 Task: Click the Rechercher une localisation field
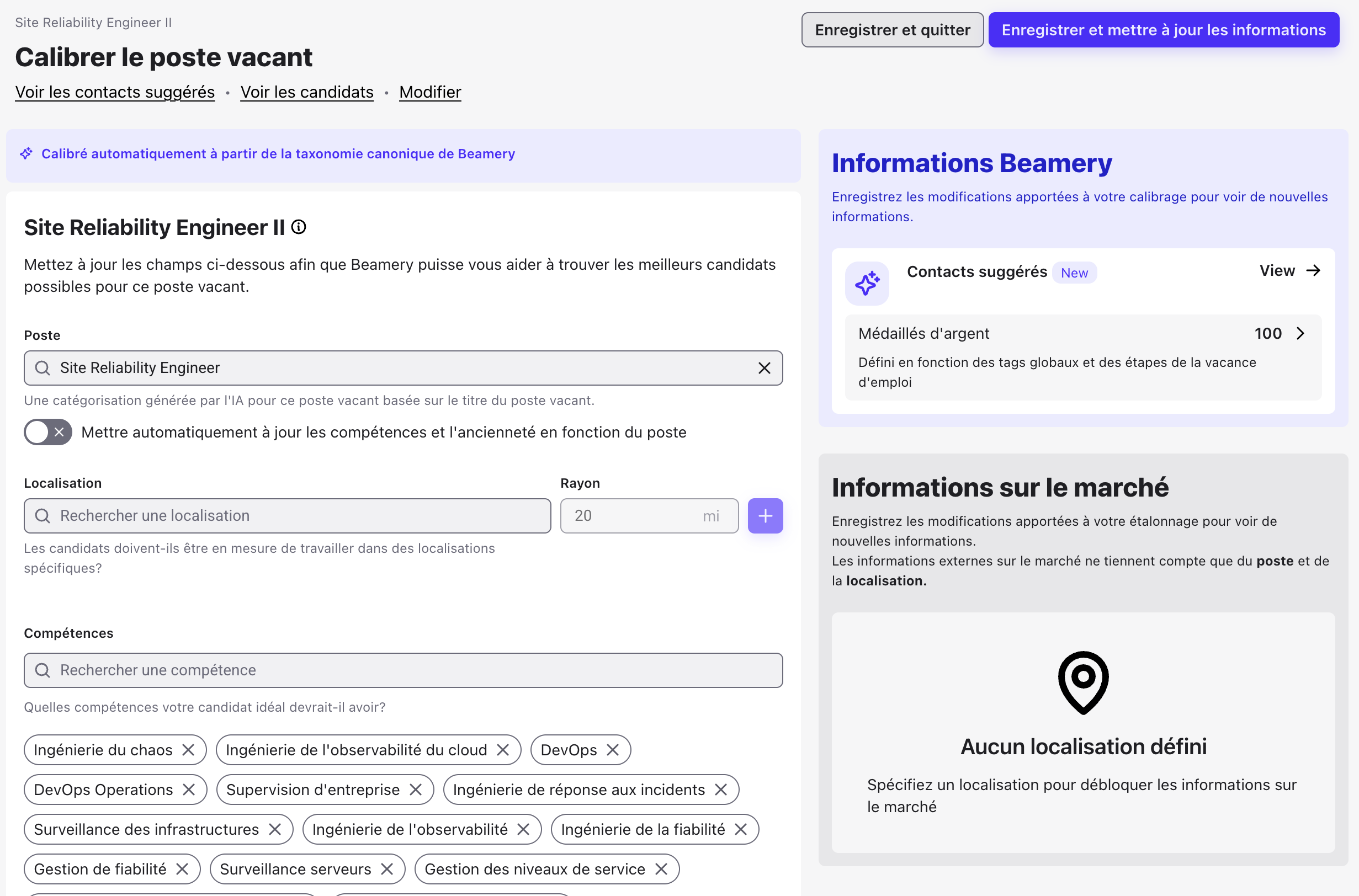click(x=288, y=516)
